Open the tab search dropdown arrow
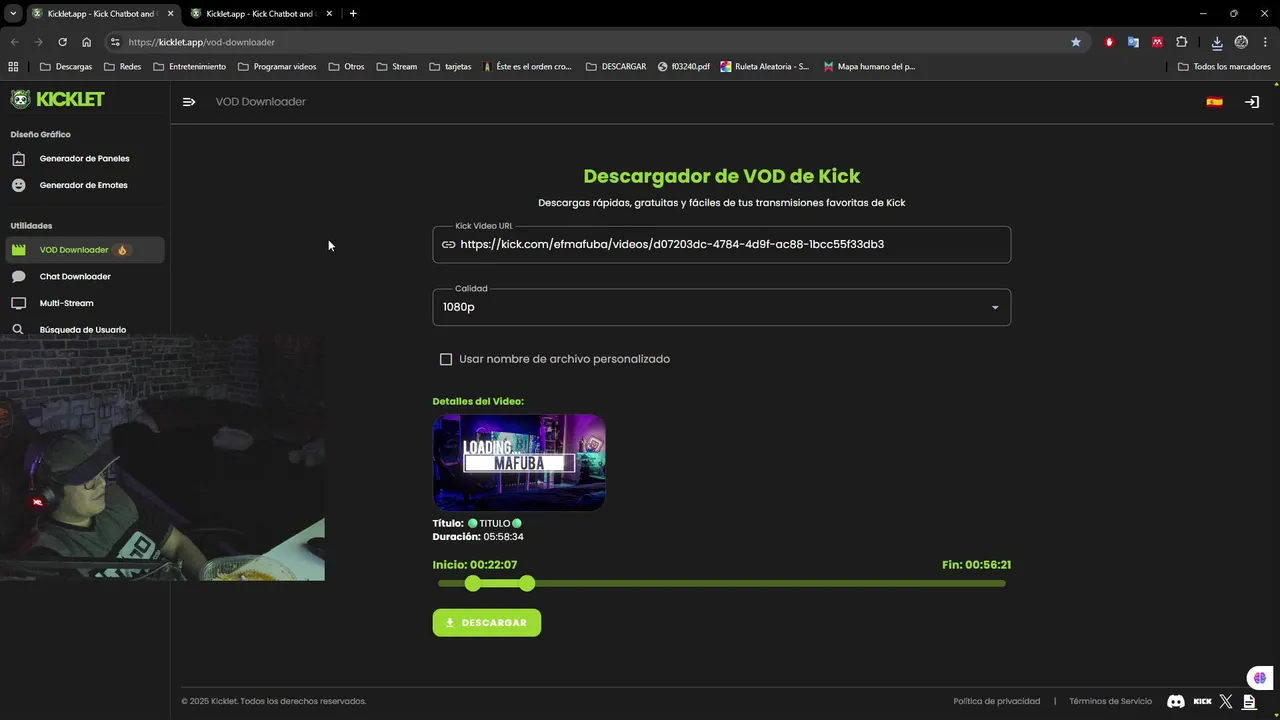 coord(13,14)
